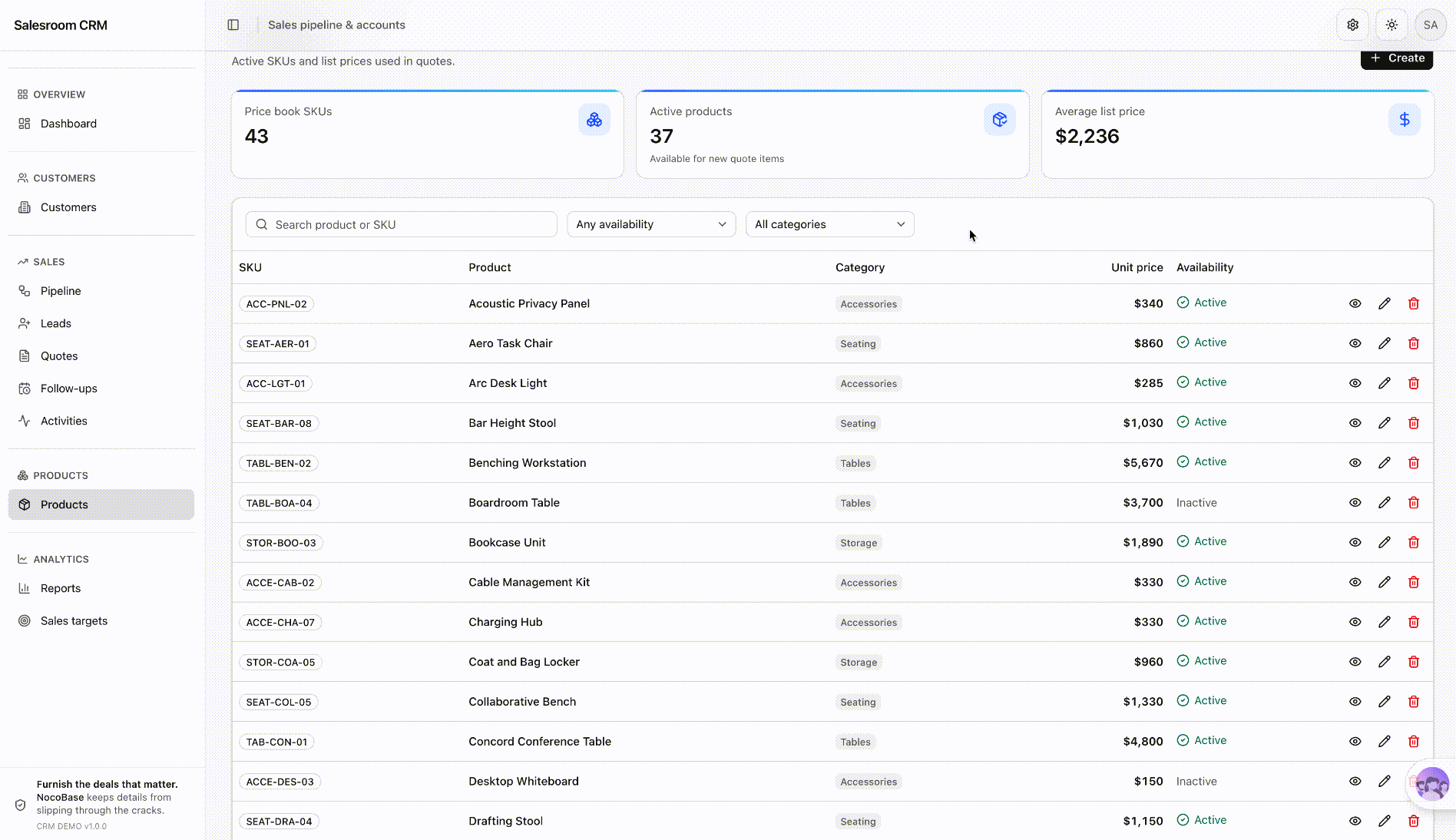Click the Product column header
1456x840 pixels.
pyautogui.click(x=490, y=267)
